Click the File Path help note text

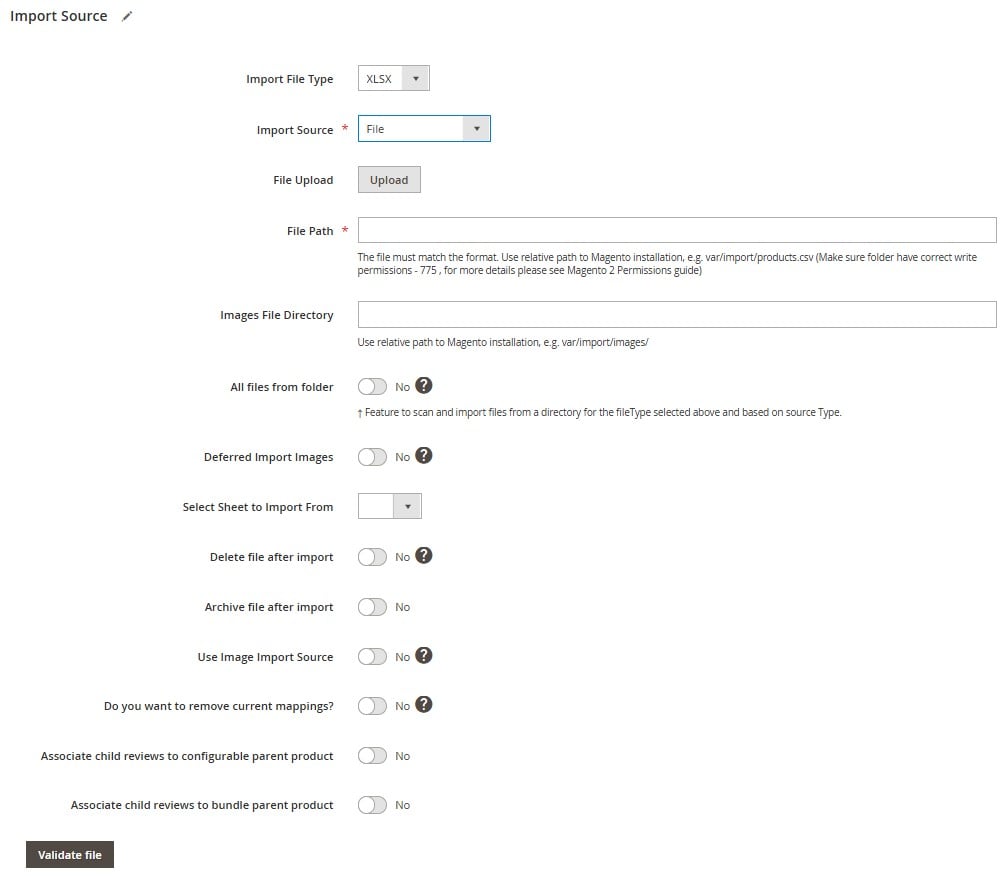667,263
